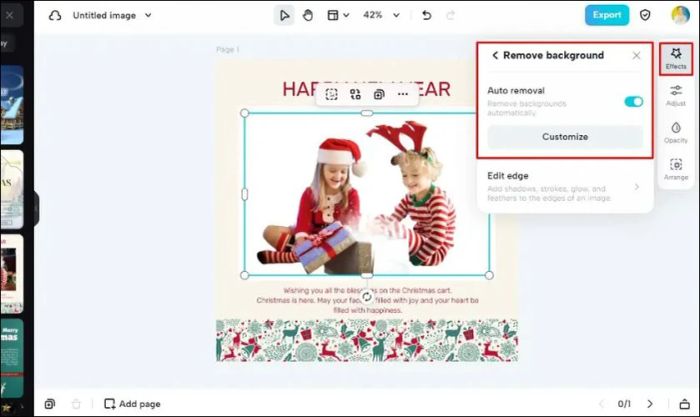700x417 pixels.
Task: Click the Customize button
Action: (565, 137)
